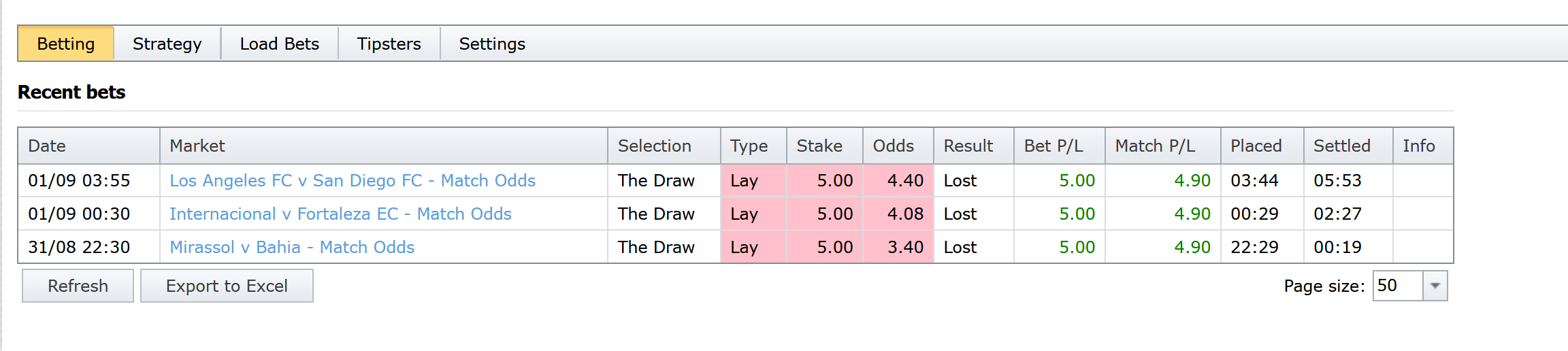This screenshot has height=351, width=1568.
Task: Click the Settled column header
Action: 1341,146
